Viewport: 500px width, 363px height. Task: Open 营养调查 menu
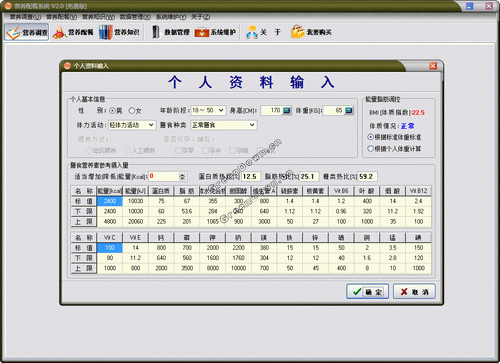point(25,17)
